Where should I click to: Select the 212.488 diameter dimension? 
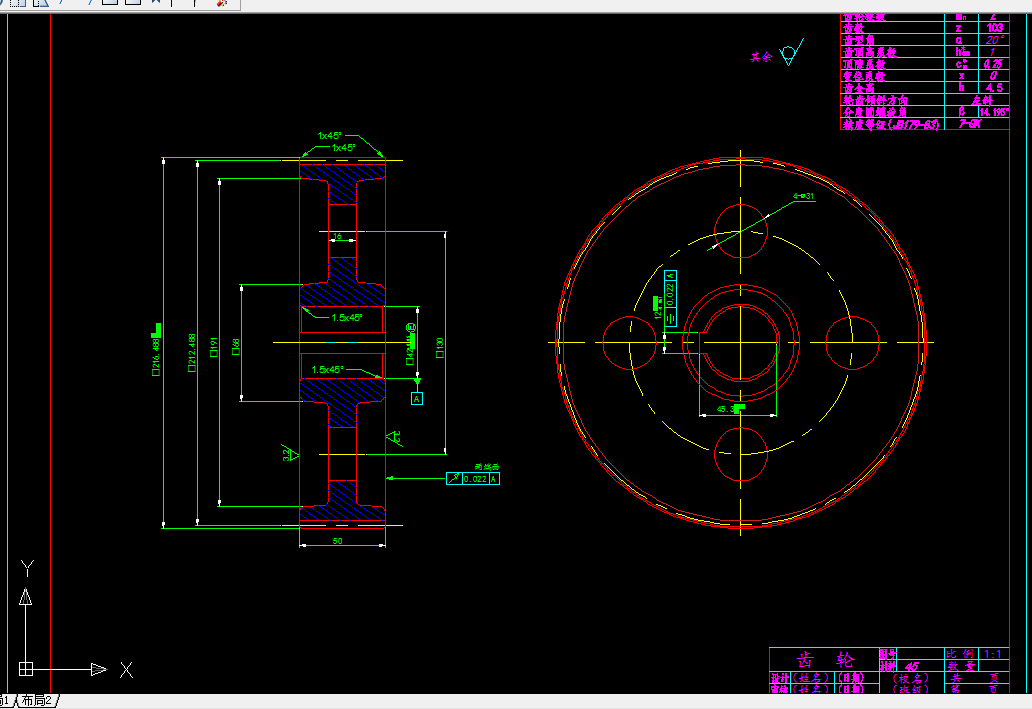192,353
